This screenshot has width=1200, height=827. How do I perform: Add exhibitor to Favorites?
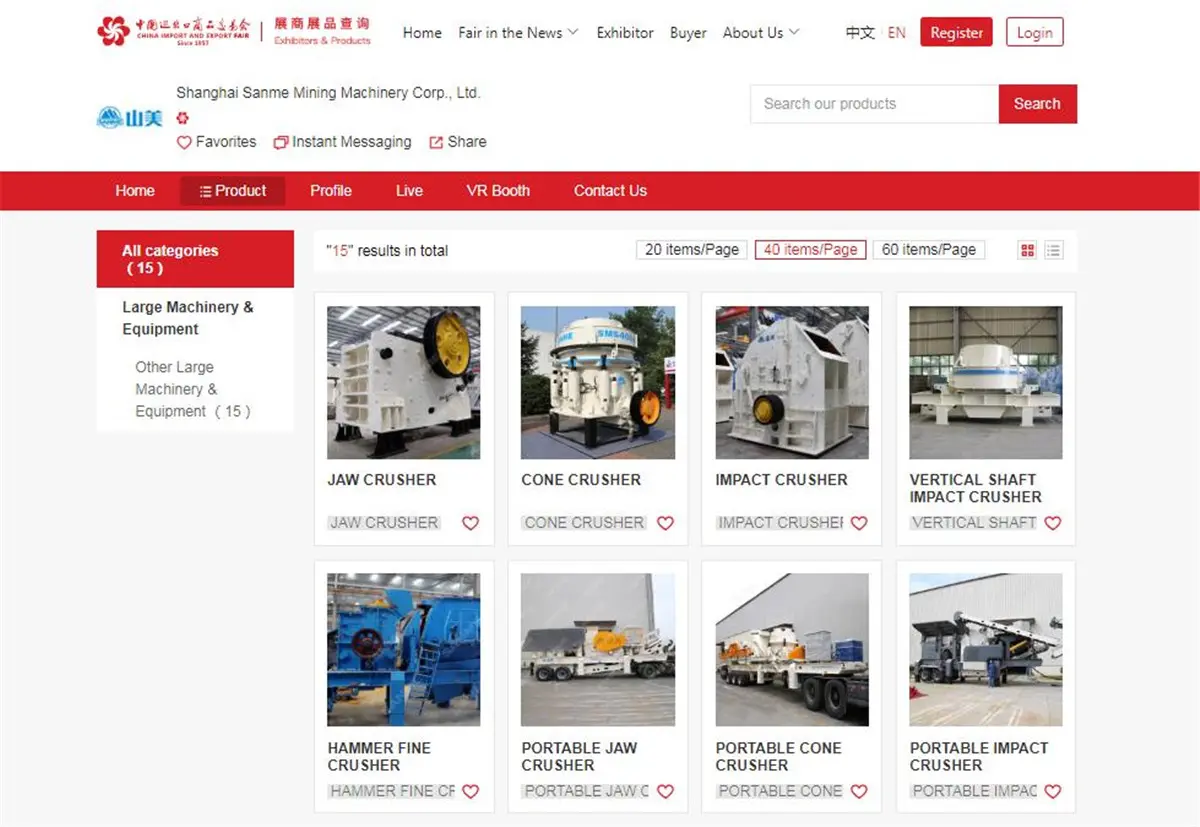click(216, 142)
